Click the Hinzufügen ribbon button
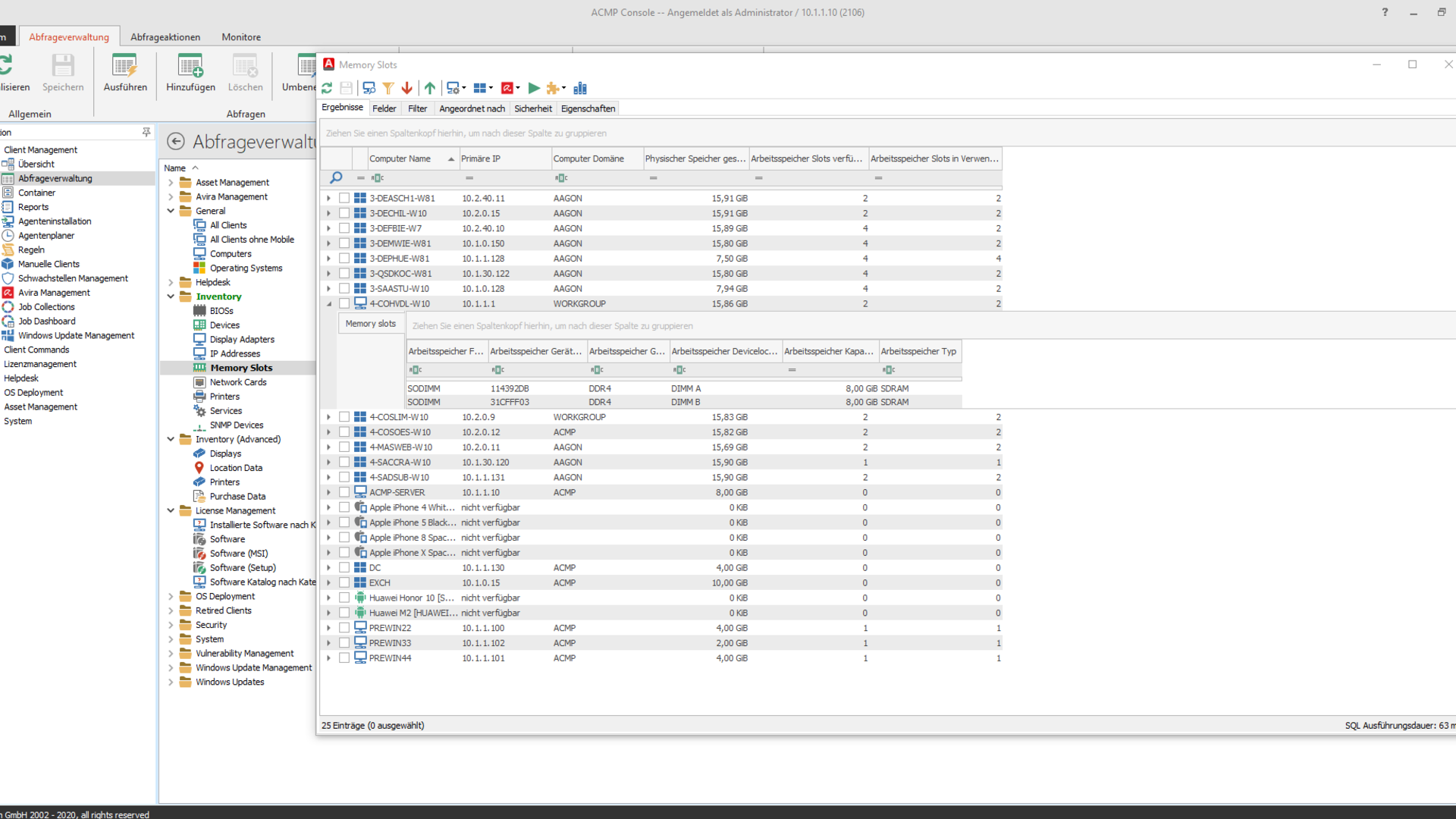 [x=190, y=73]
